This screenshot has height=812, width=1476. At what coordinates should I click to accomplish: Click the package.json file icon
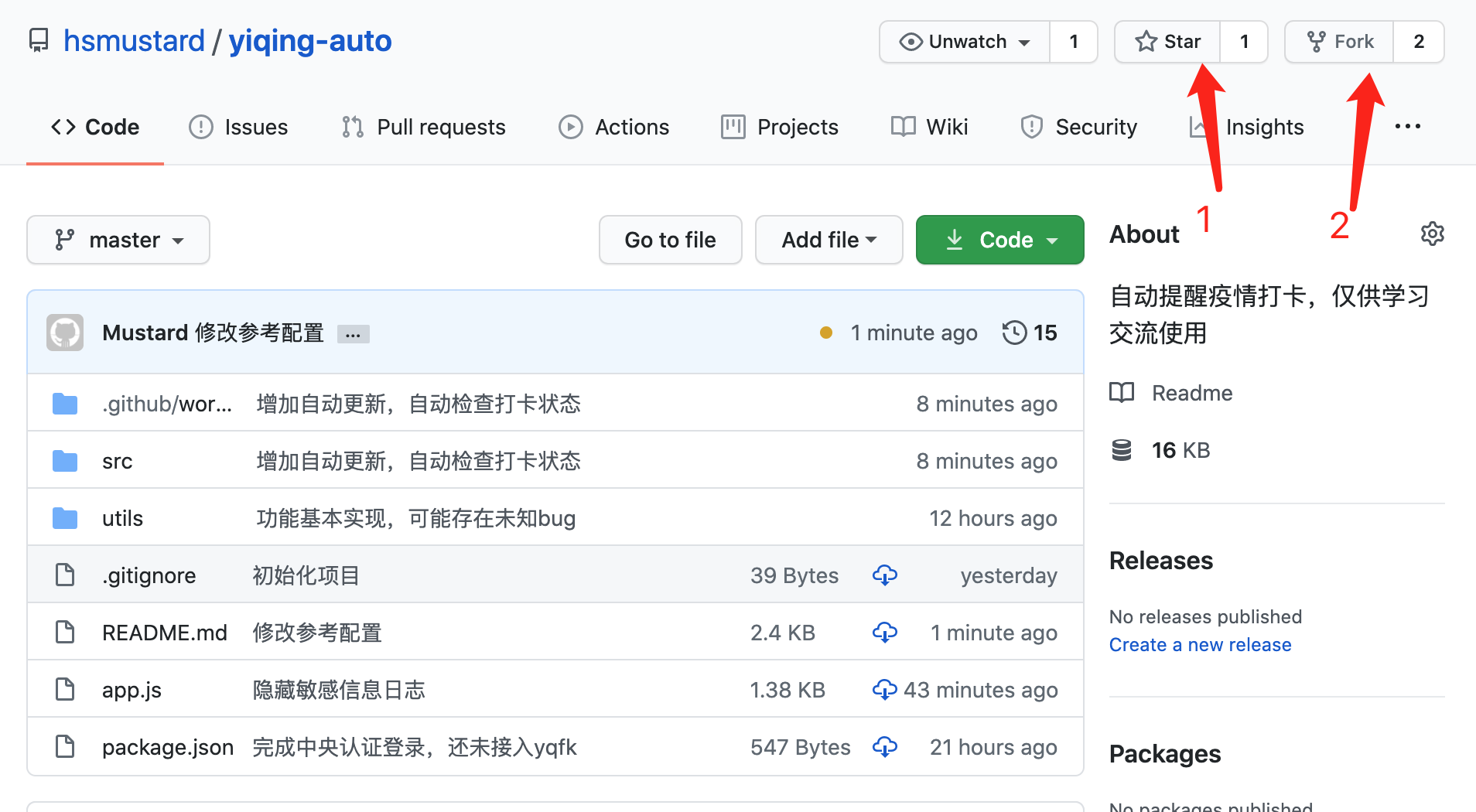pos(65,747)
